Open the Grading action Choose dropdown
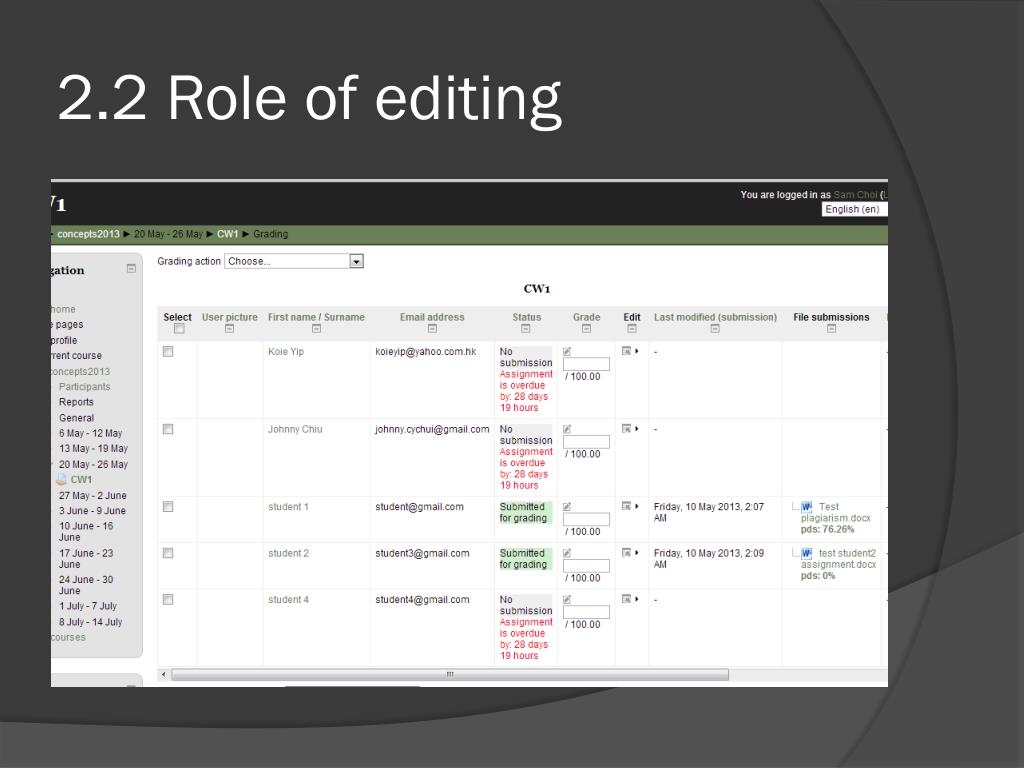 [x=294, y=261]
